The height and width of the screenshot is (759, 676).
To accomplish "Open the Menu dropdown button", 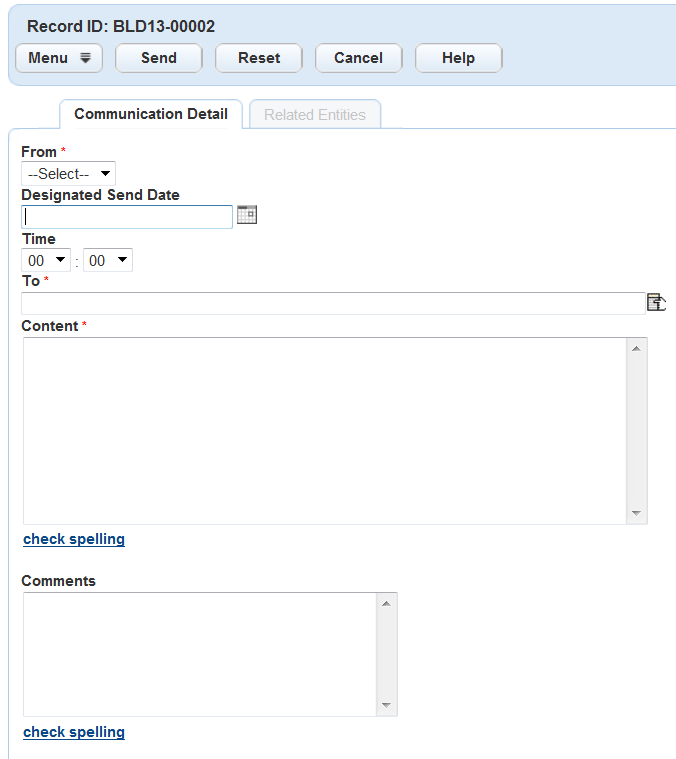I will 59,58.
